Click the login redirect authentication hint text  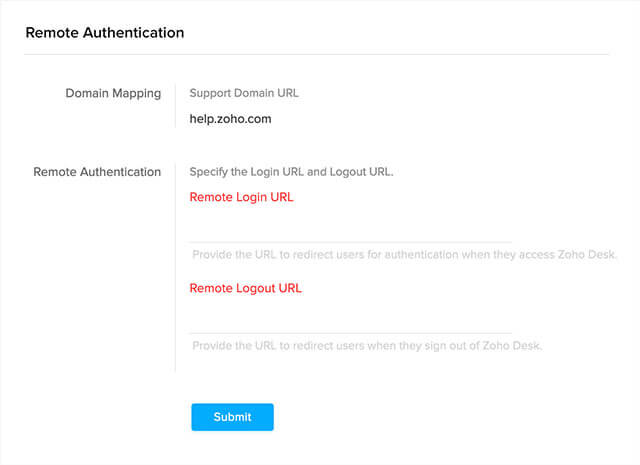pos(404,255)
